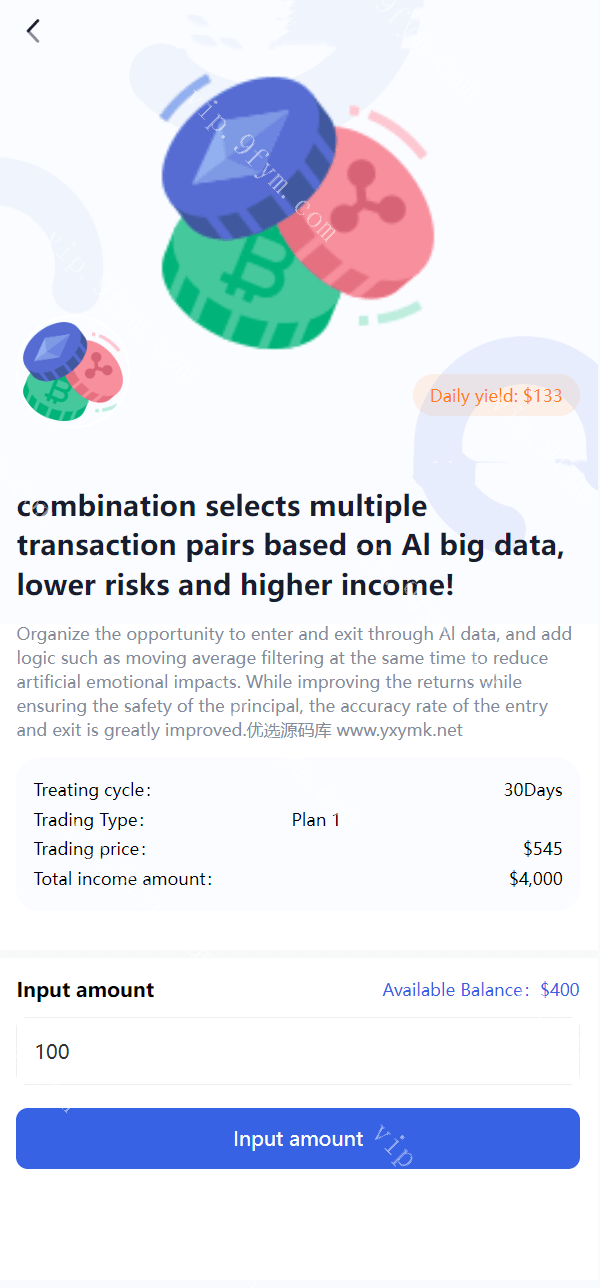Select the Daily yield $133 badge
This screenshot has height=1288, width=600.
496,395
